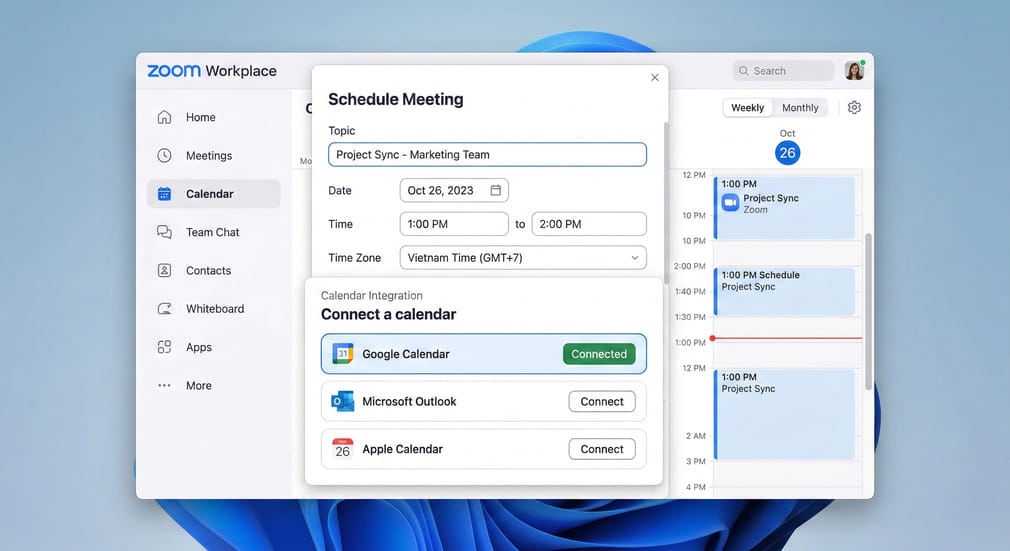Click the Google Calendar Connected button
The image size is (1010, 551).
[599, 354]
